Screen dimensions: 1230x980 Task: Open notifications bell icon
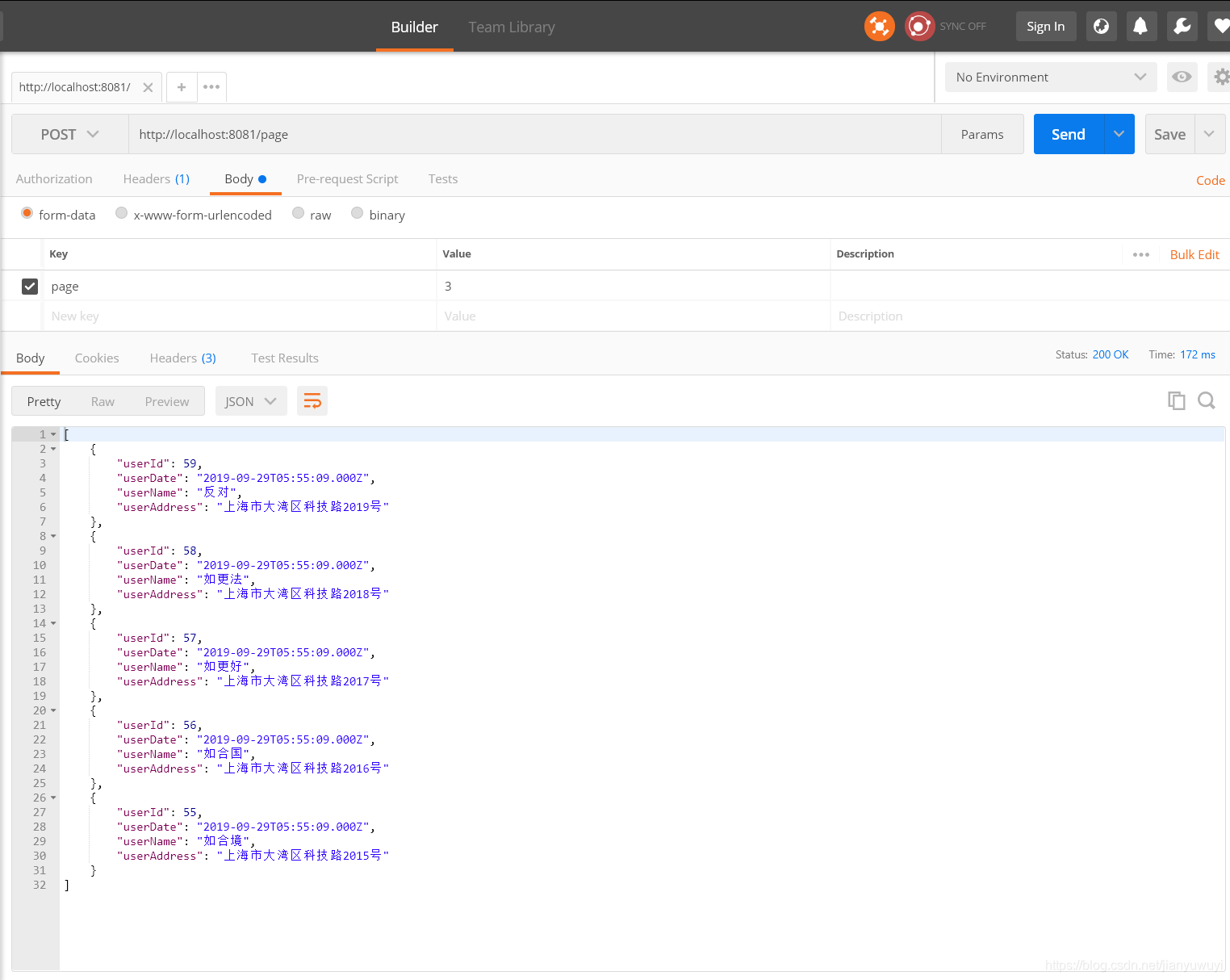coord(1140,27)
